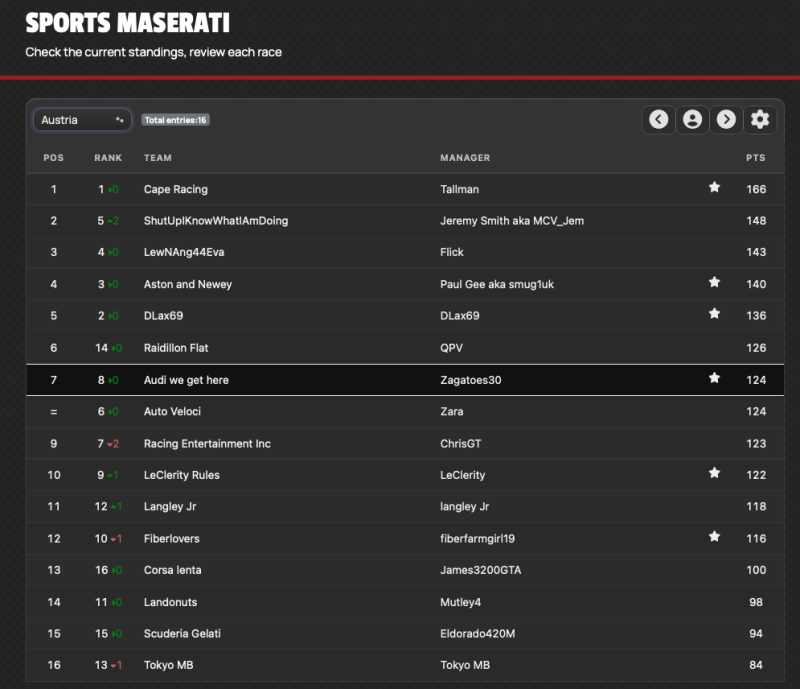Click manager Tallman
The image size is (800, 689).
point(460,189)
